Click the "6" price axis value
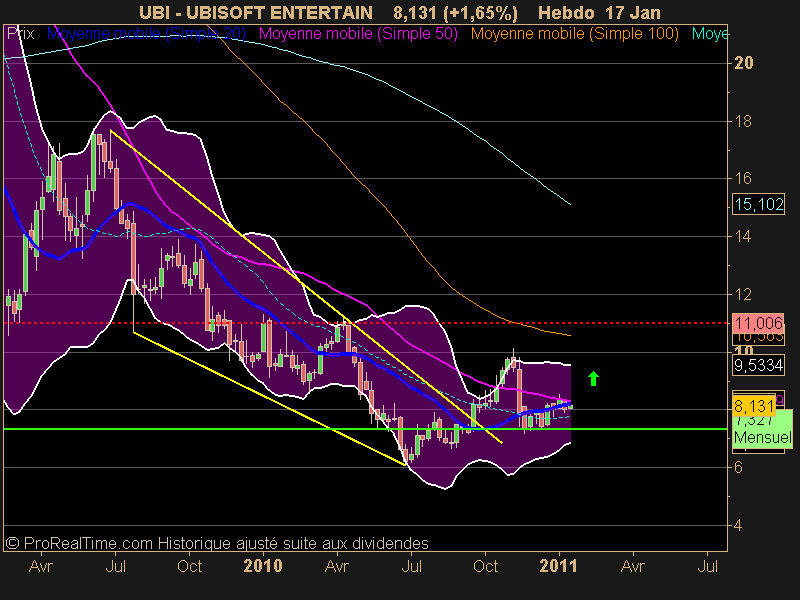The width and height of the screenshot is (800, 600). 738,467
